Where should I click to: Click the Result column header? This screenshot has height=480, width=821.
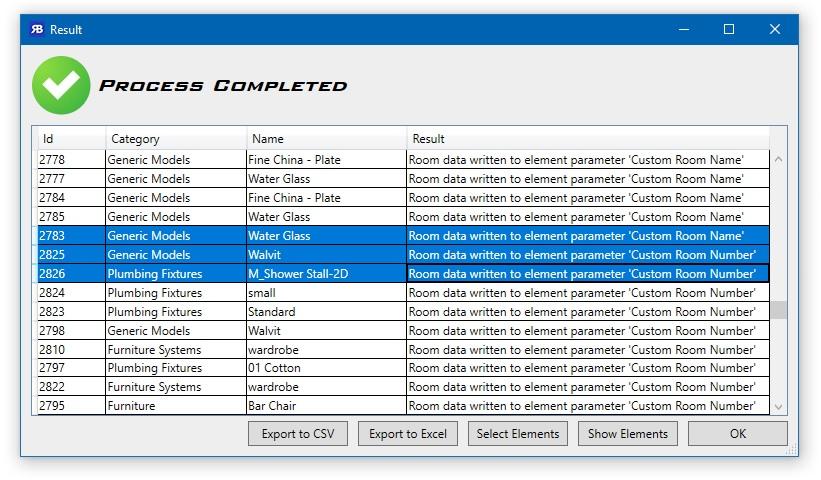coord(588,139)
